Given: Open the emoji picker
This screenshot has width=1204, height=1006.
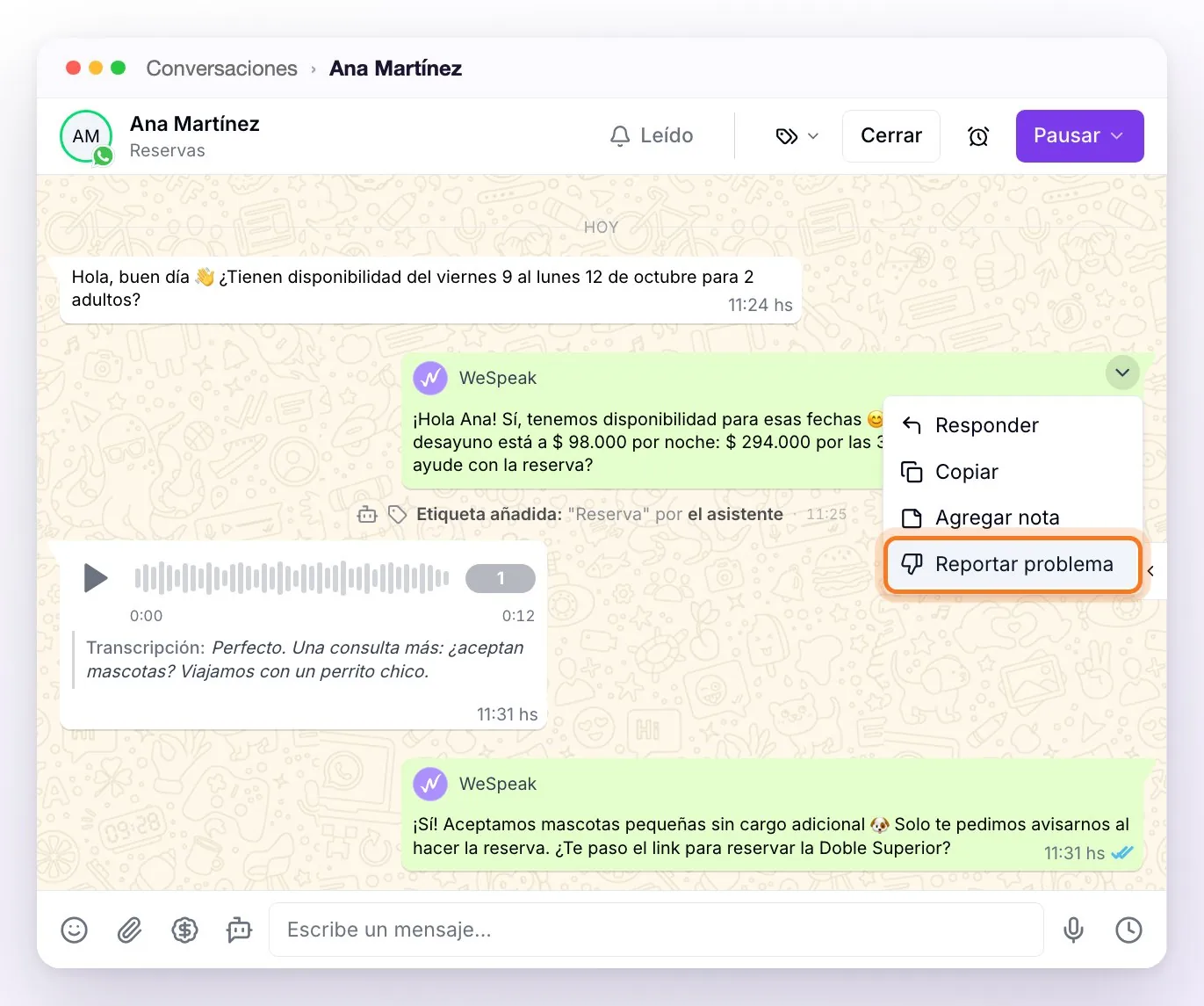Looking at the screenshot, I should [75, 930].
